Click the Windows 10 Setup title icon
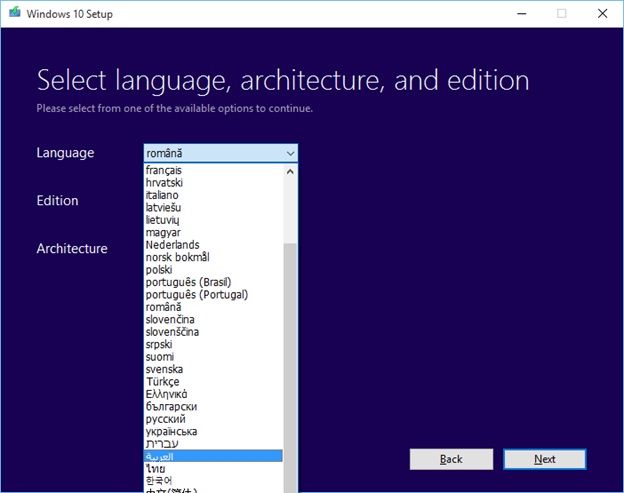The height and width of the screenshot is (493, 624). (15, 13)
